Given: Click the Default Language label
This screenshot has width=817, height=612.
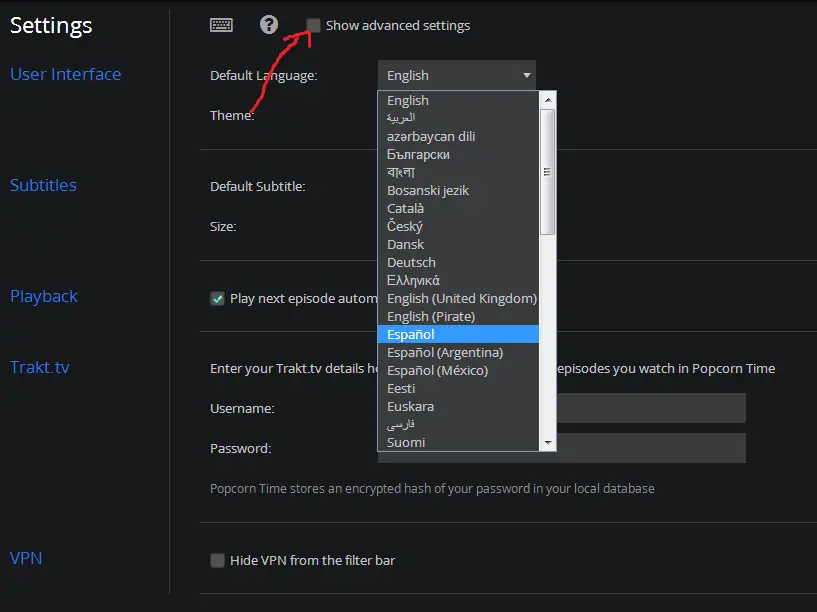Looking at the screenshot, I should tap(264, 76).
